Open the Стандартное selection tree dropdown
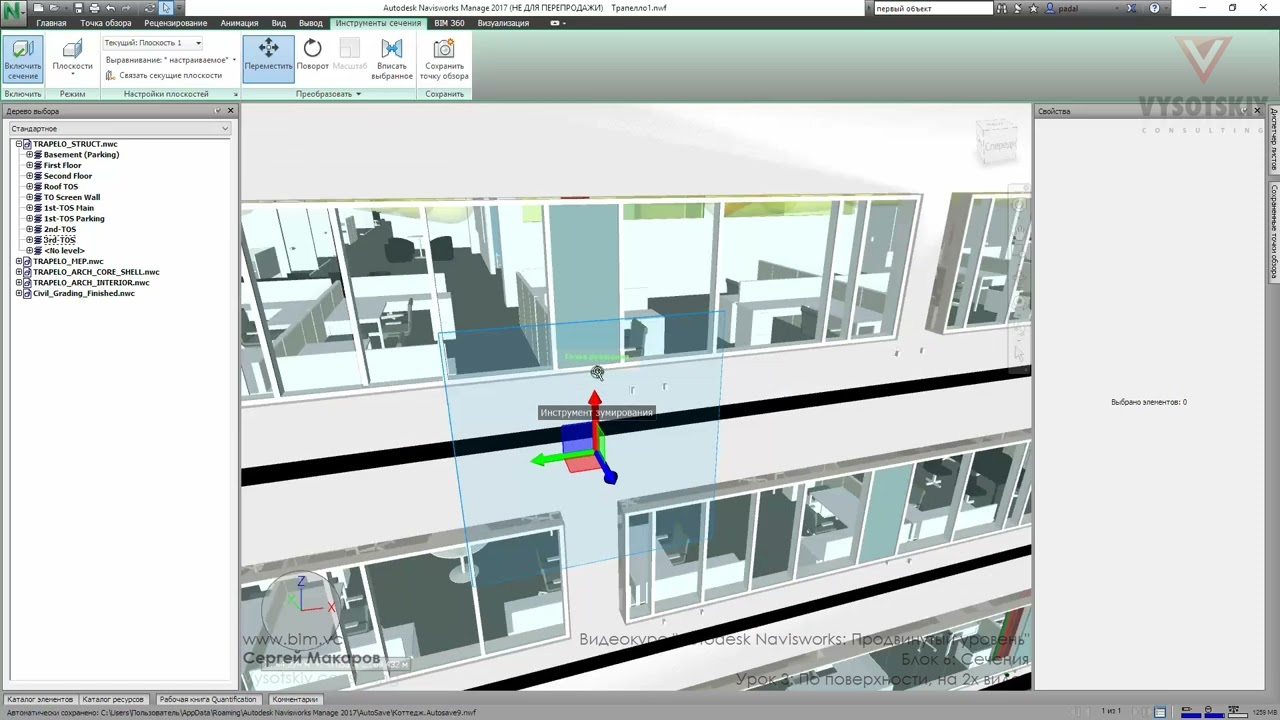This screenshot has height=720, width=1280. (120, 129)
